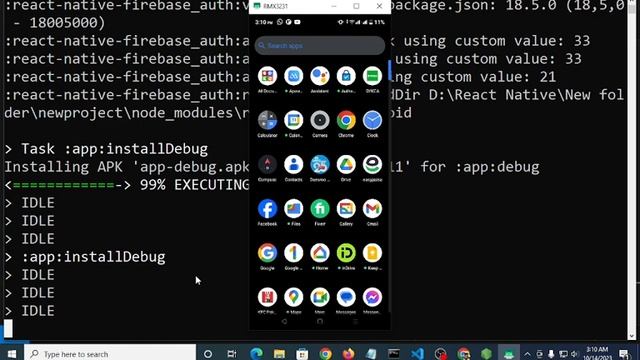
Task: Open the Files app on the phone
Action: tap(293, 209)
